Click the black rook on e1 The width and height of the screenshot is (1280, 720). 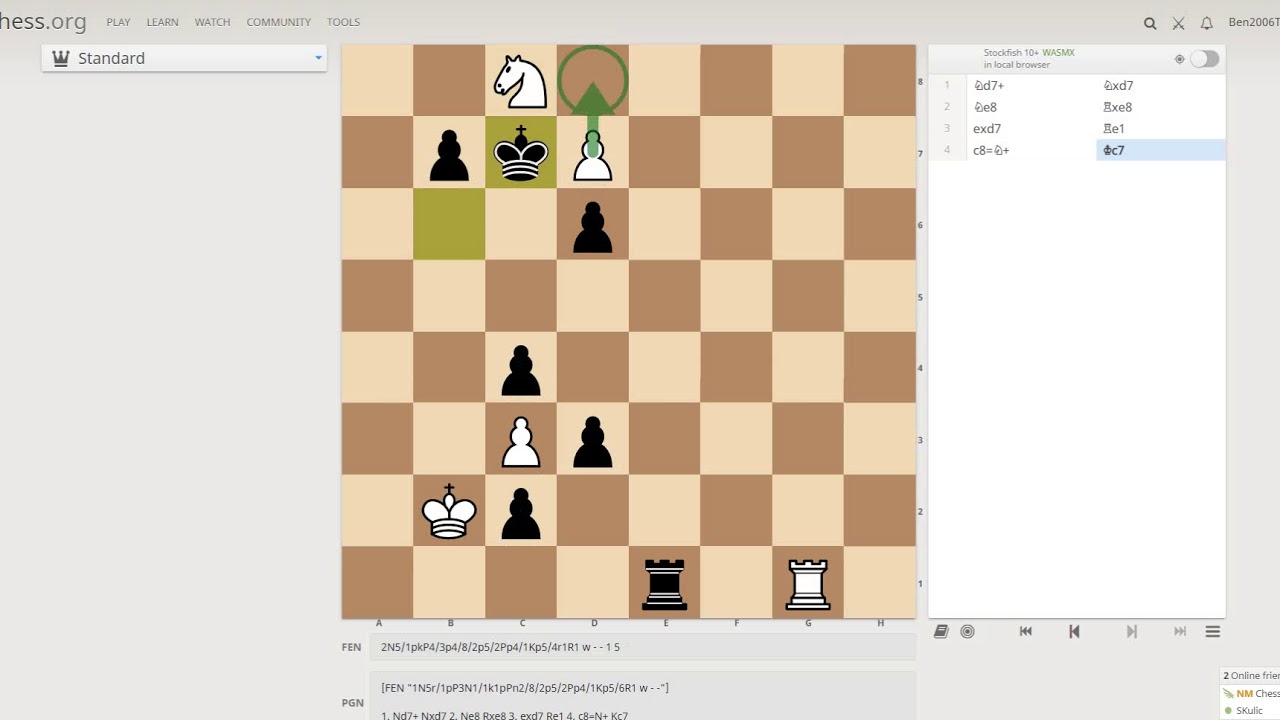point(665,583)
